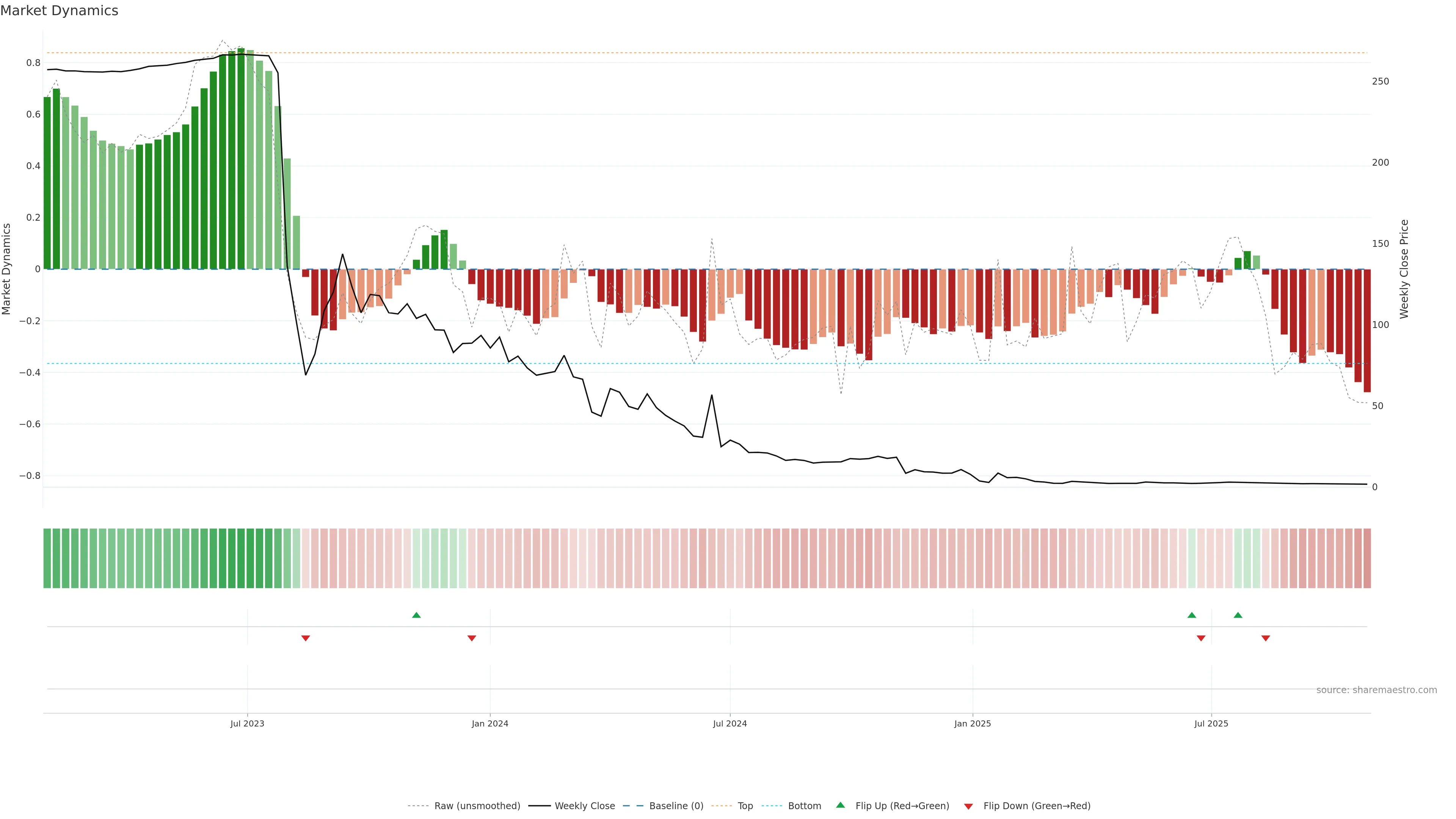Viewport: 1456px width, 819px height.
Task: Click the red Flip Down triangle in the legend
Action: (x=968, y=806)
